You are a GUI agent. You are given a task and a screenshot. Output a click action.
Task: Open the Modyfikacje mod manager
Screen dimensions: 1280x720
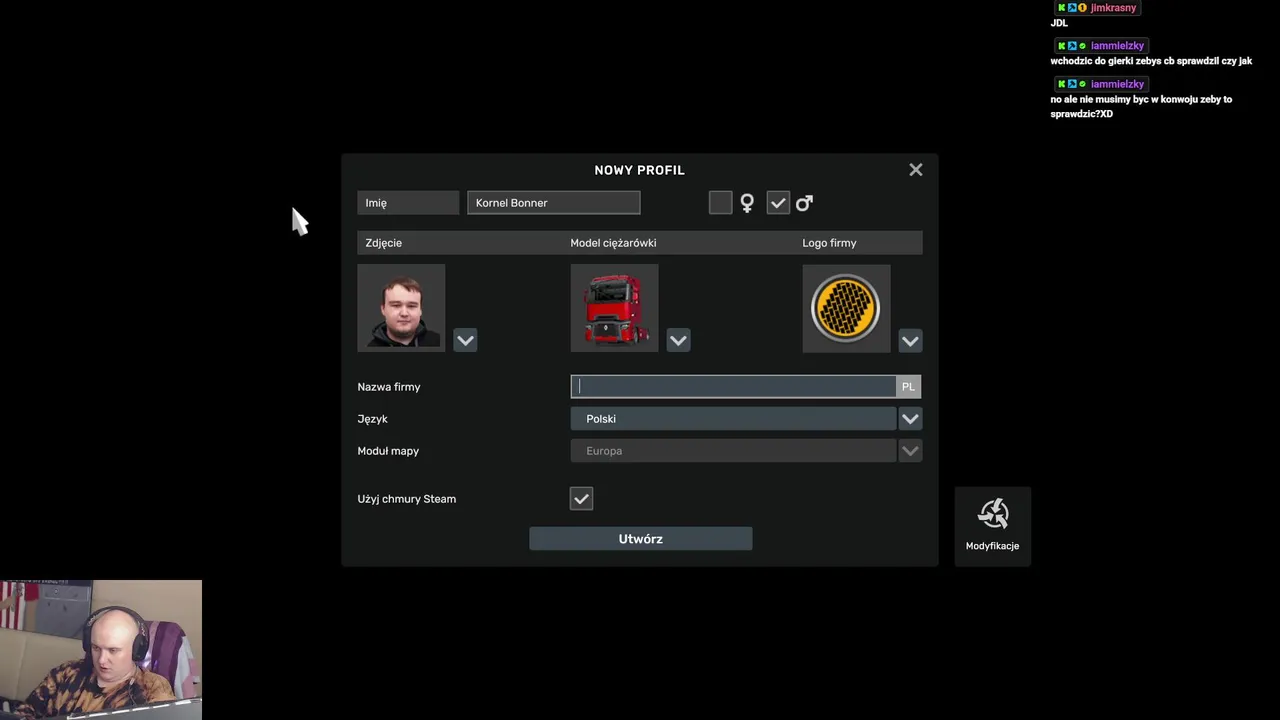point(992,526)
